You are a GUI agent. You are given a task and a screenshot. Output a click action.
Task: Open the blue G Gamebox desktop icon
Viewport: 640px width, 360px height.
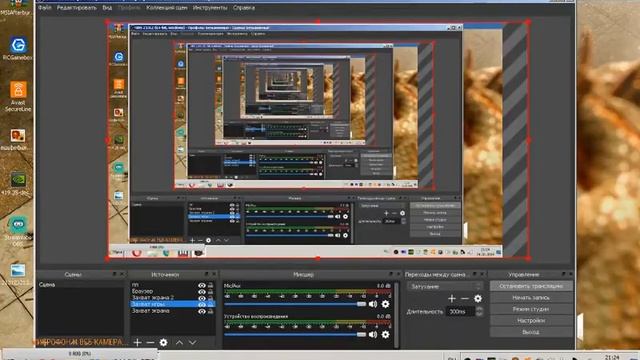18,49
